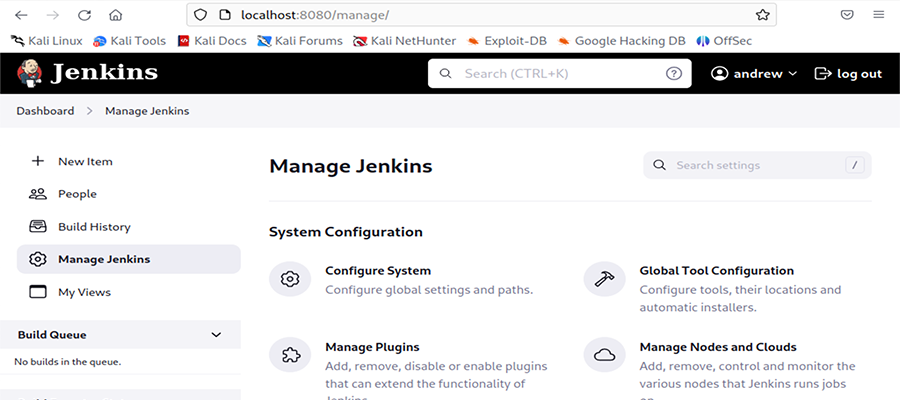Open the Kali Tools bookmark
The width and height of the screenshot is (900, 400).
tap(129, 41)
